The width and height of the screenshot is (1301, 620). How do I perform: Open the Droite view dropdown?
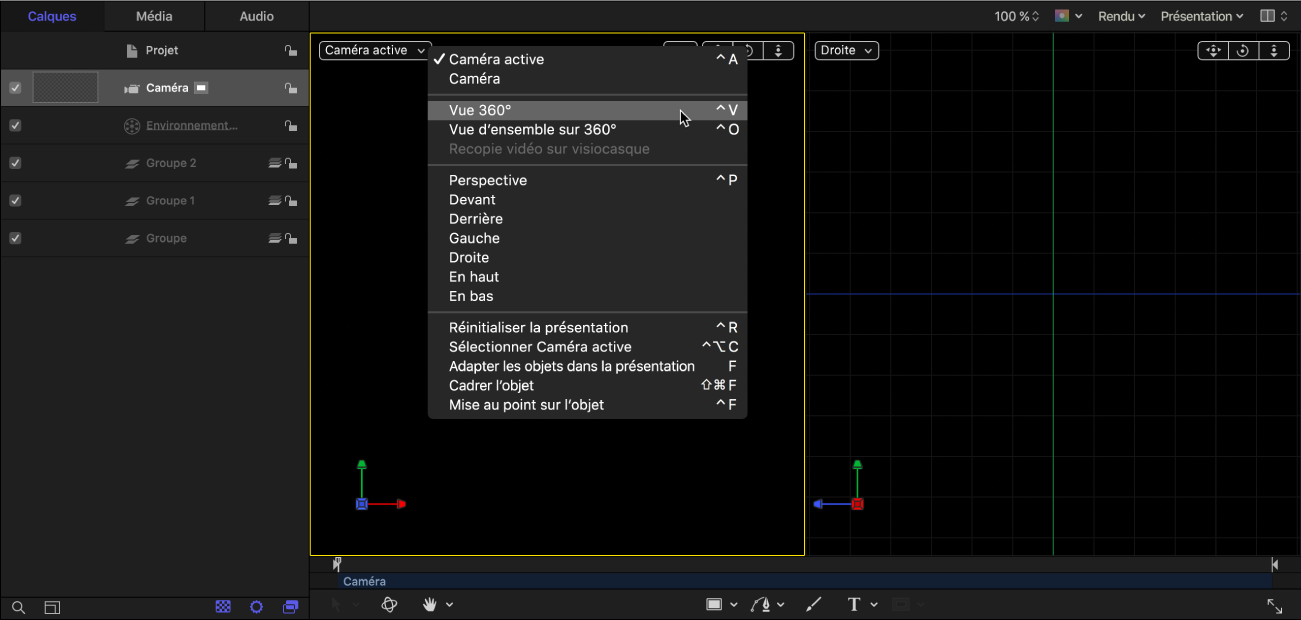coord(846,50)
